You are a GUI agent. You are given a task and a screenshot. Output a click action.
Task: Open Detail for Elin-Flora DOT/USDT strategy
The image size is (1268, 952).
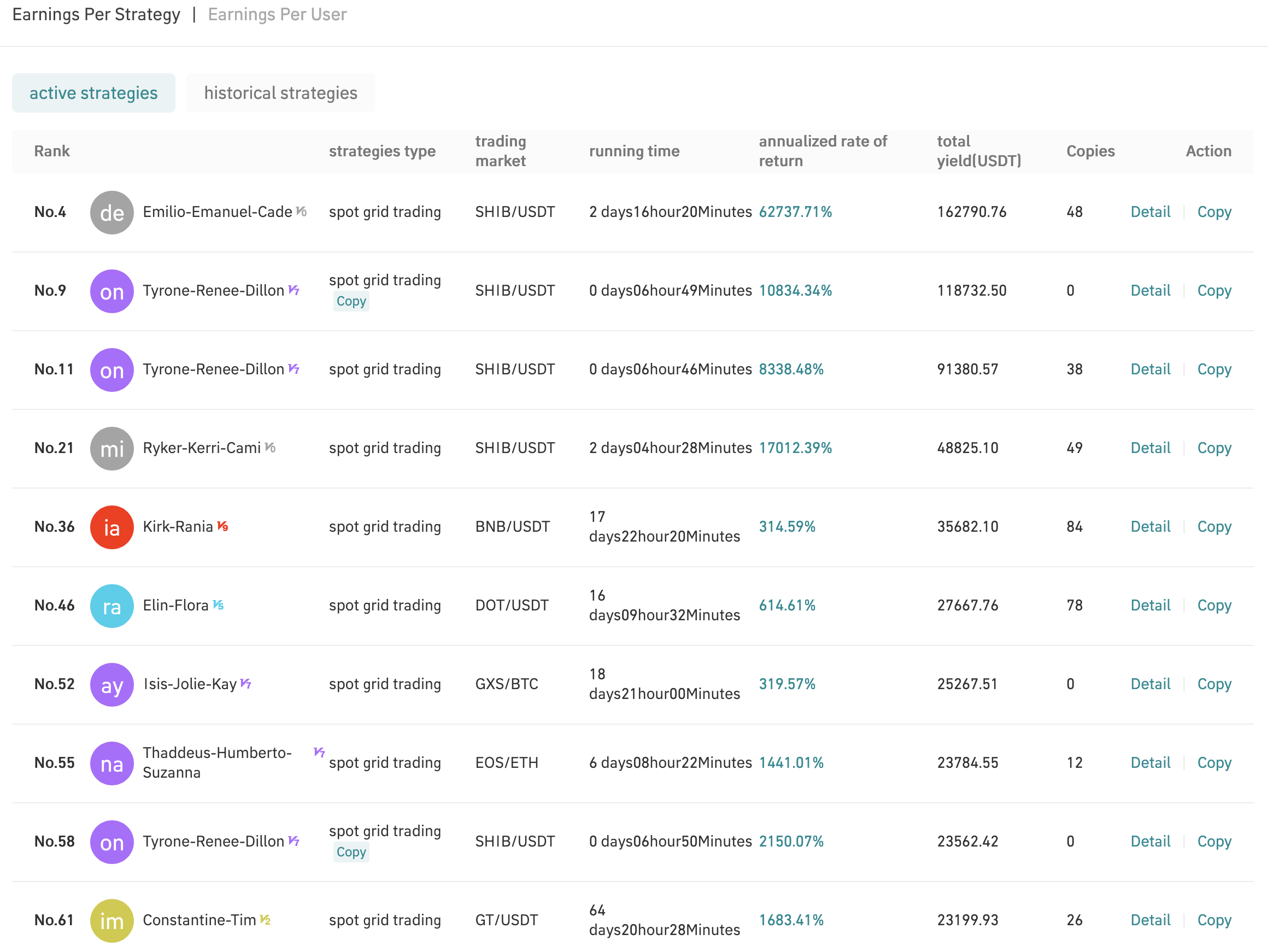click(x=1150, y=605)
